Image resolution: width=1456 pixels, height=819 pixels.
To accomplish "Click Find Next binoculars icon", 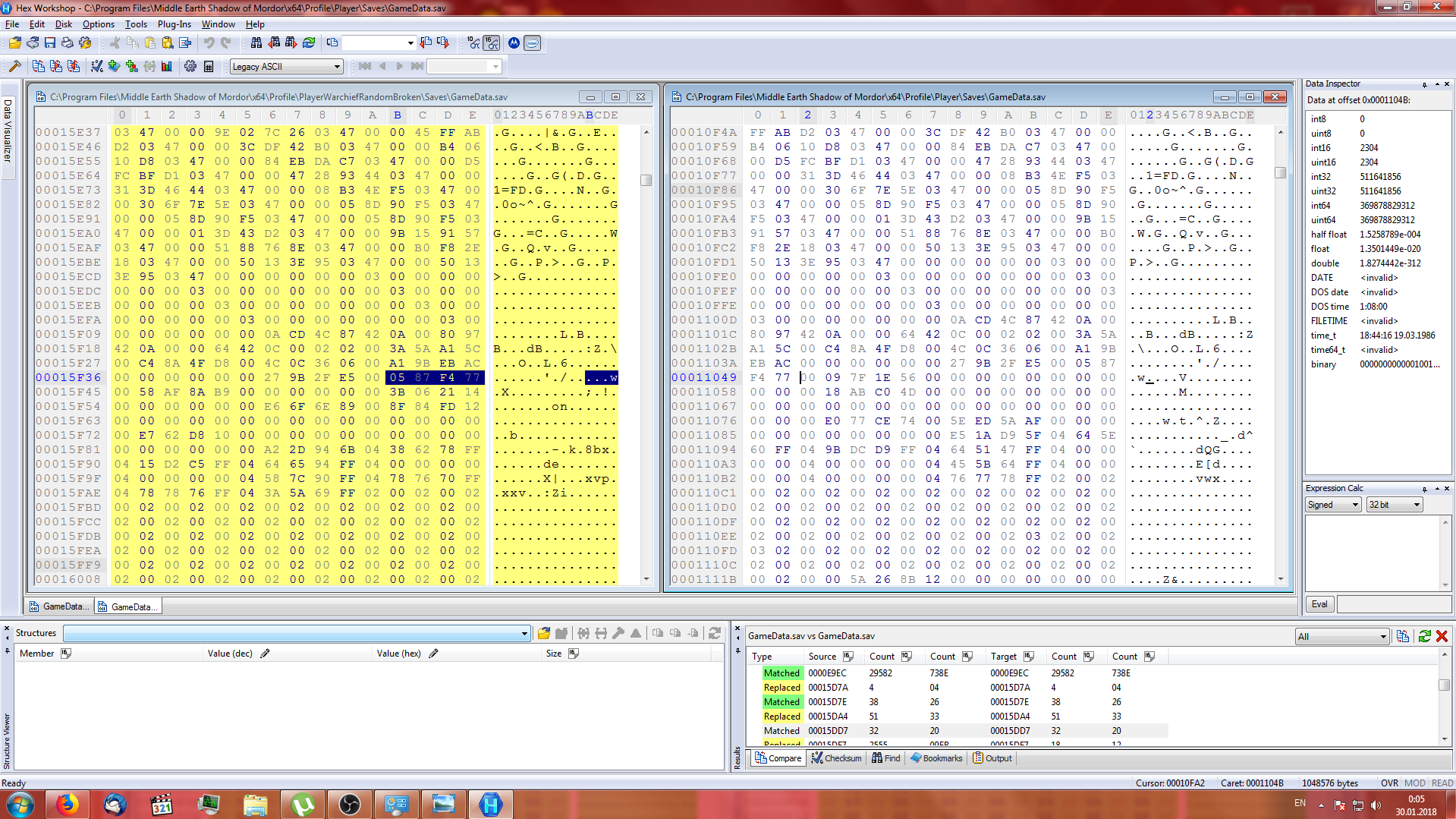I will coord(291,43).
